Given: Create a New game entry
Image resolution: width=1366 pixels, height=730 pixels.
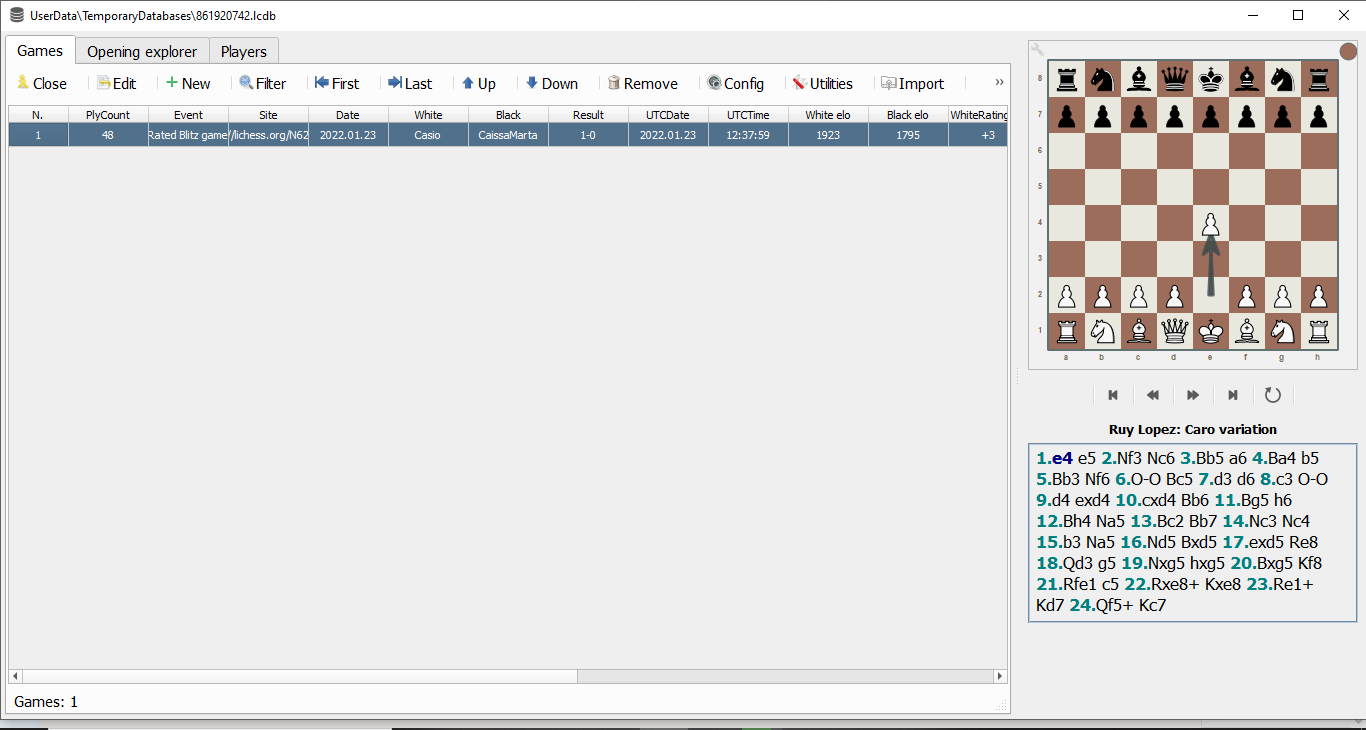Looking at the screenshot, I should [188, 83].
